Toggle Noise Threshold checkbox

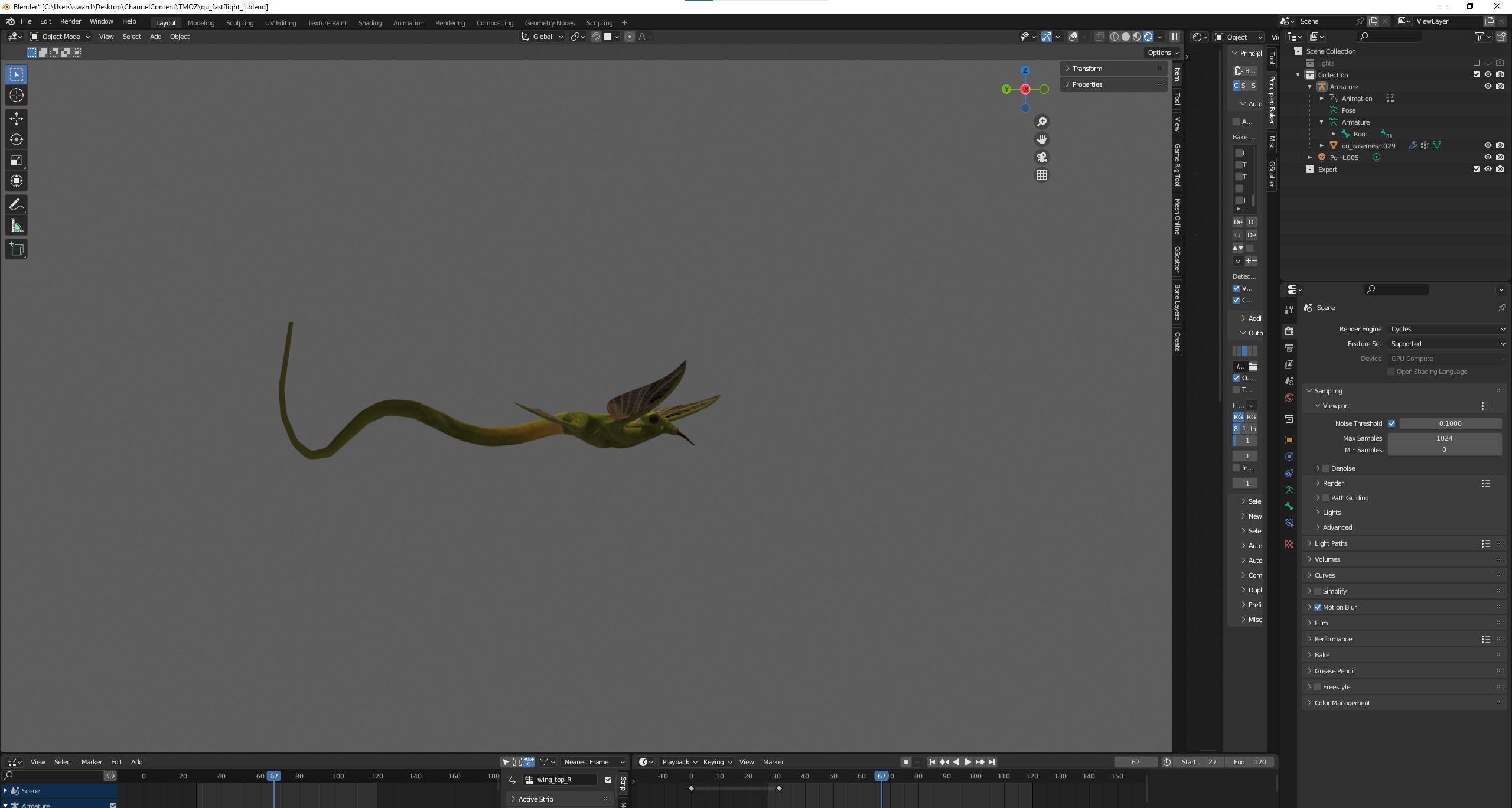(x=1392, y=423)
